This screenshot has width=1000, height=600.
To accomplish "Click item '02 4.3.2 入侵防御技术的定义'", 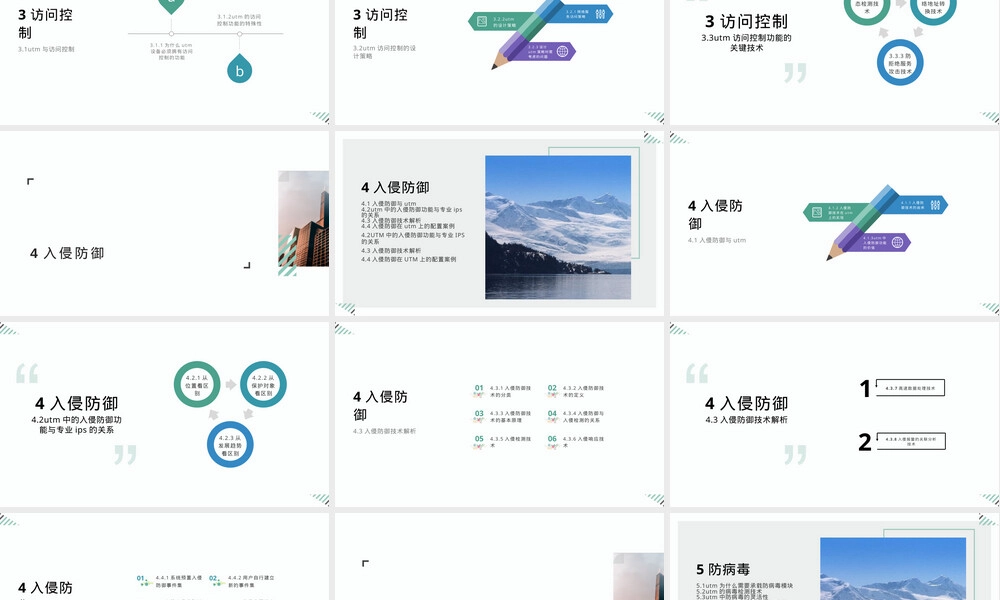I will point(576,391).
